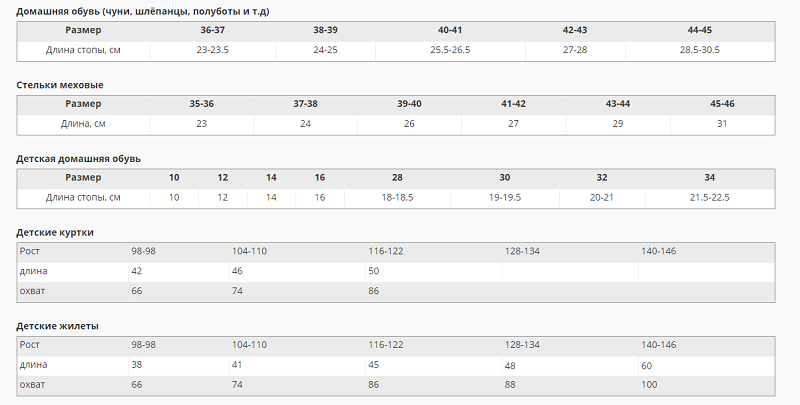This screenshot has height=405, width=800.
Task: Click the 'Домашняя обувь' table heading
Action: click(142, 11)
